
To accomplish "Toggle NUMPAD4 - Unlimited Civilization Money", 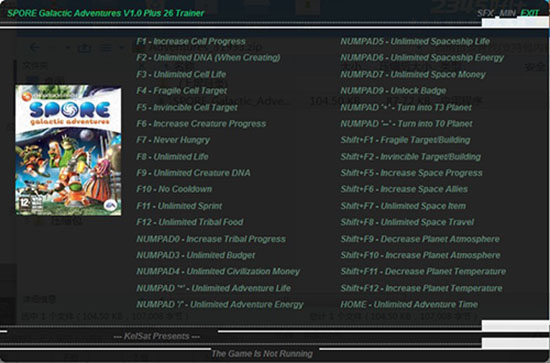I will pos(218,271).
